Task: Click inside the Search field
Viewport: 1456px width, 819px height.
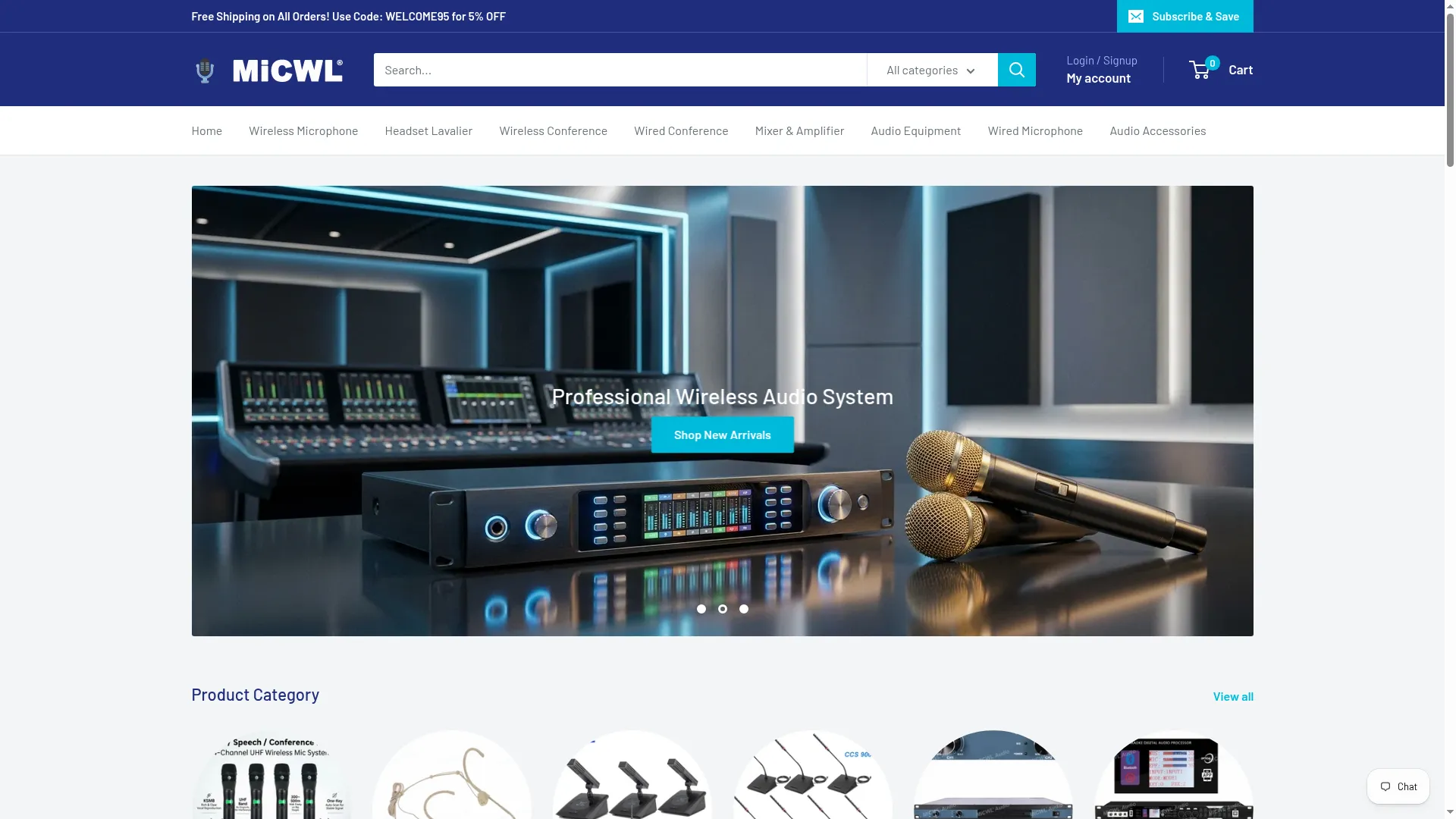Action: tap(620, 70)
